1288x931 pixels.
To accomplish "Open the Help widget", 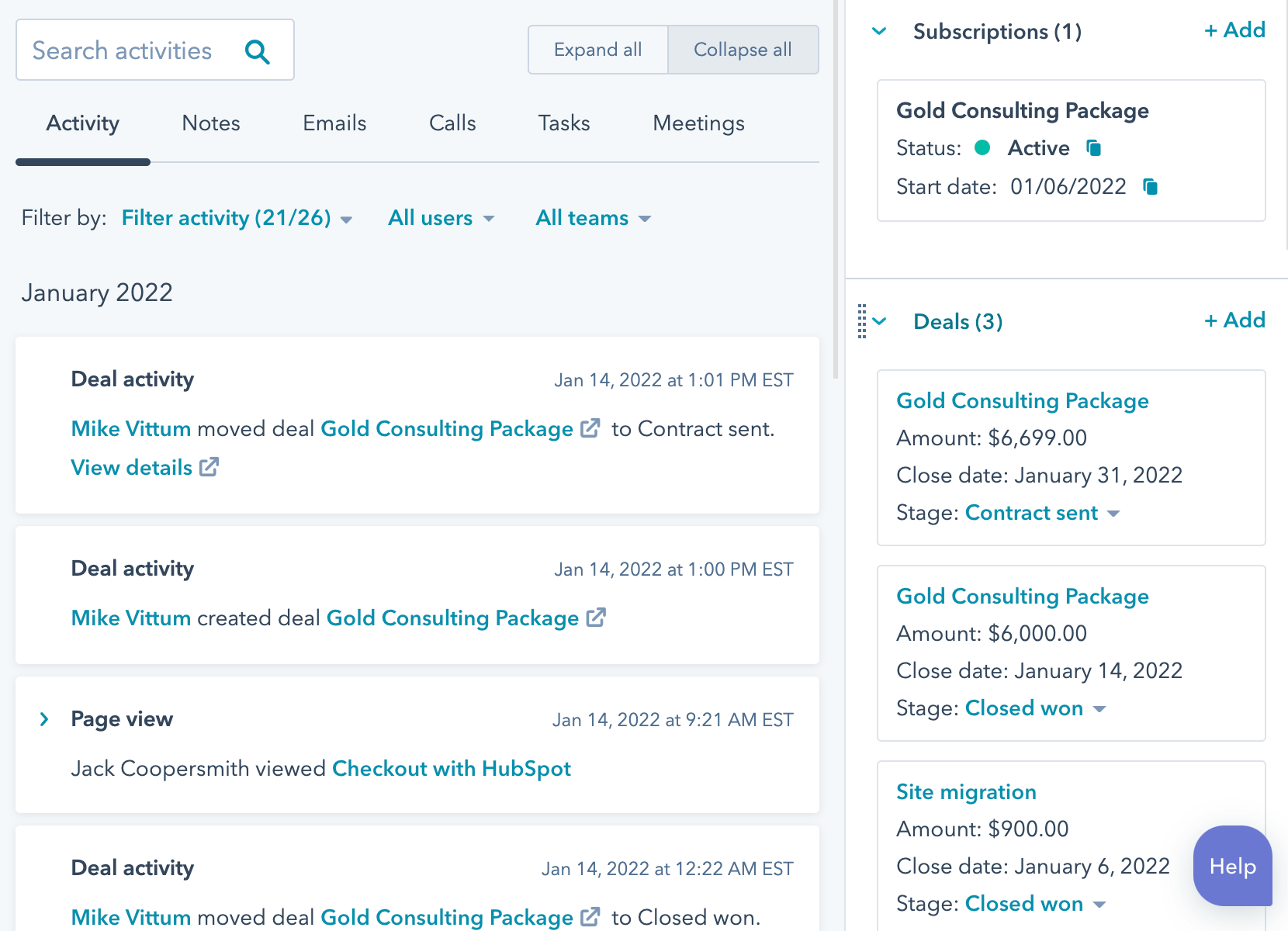I will [1232, 866].
